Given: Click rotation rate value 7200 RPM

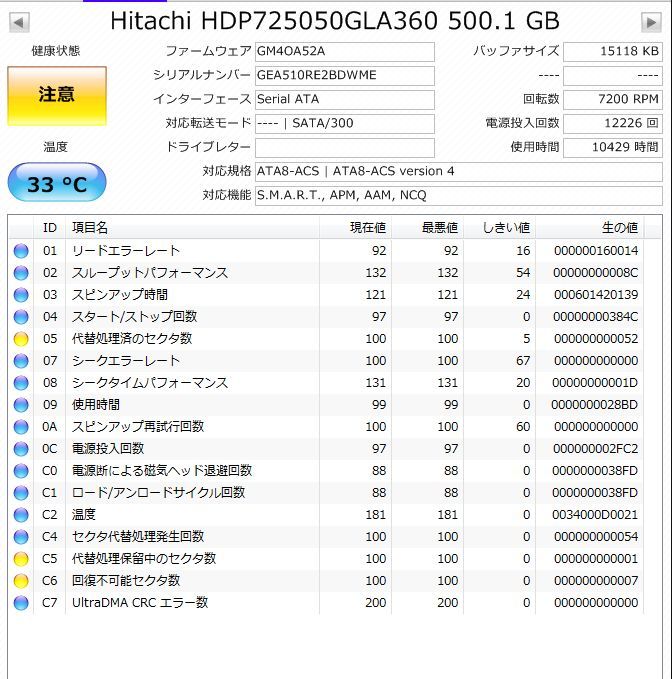Looking at the screenshot, I should coord(613,100).
